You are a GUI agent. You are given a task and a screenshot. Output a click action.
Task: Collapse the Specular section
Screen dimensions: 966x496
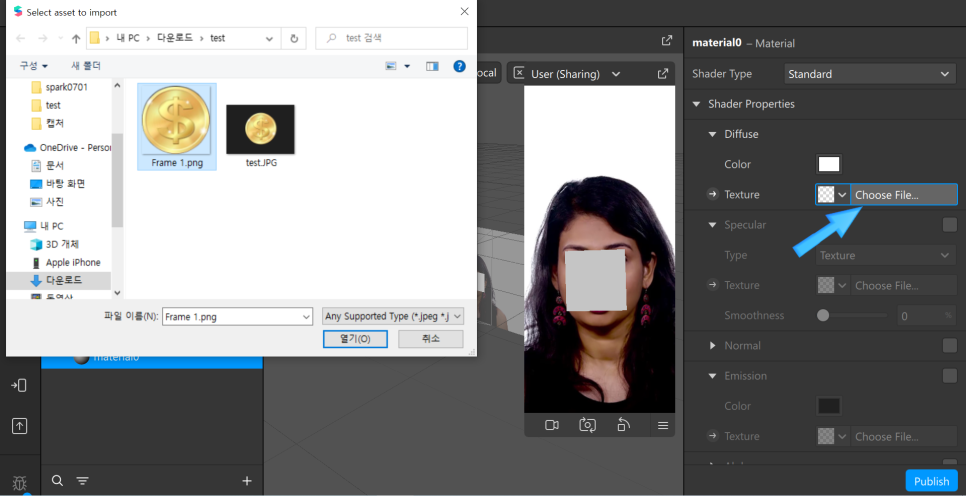point(712,225)
